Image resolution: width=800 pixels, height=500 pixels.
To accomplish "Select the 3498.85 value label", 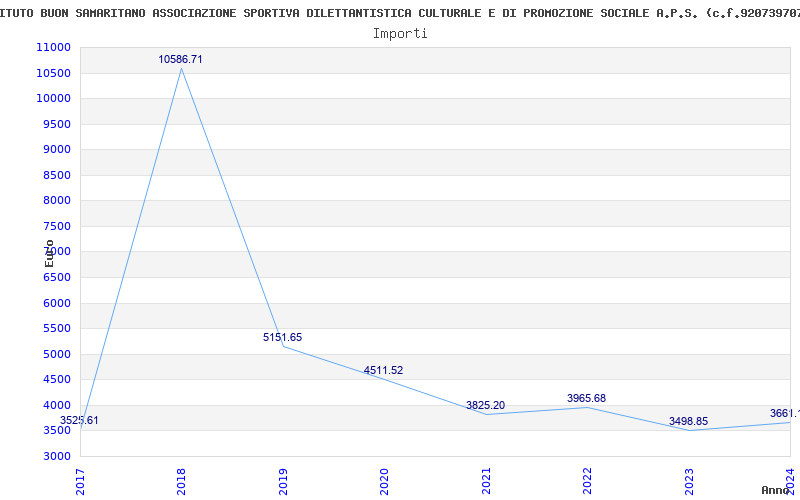I will click(x=688, y=421).
